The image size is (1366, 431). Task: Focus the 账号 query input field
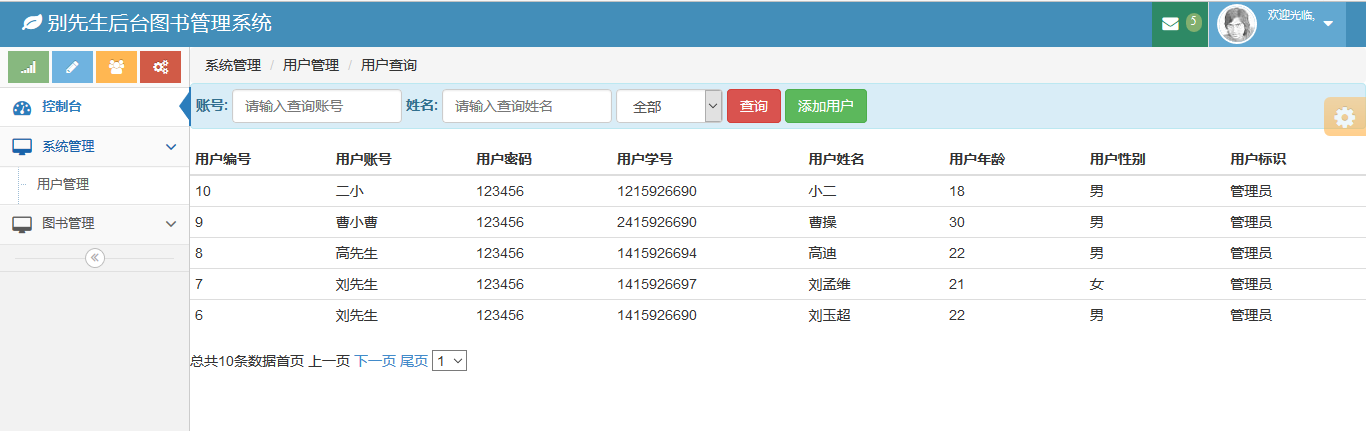point(316,106)
